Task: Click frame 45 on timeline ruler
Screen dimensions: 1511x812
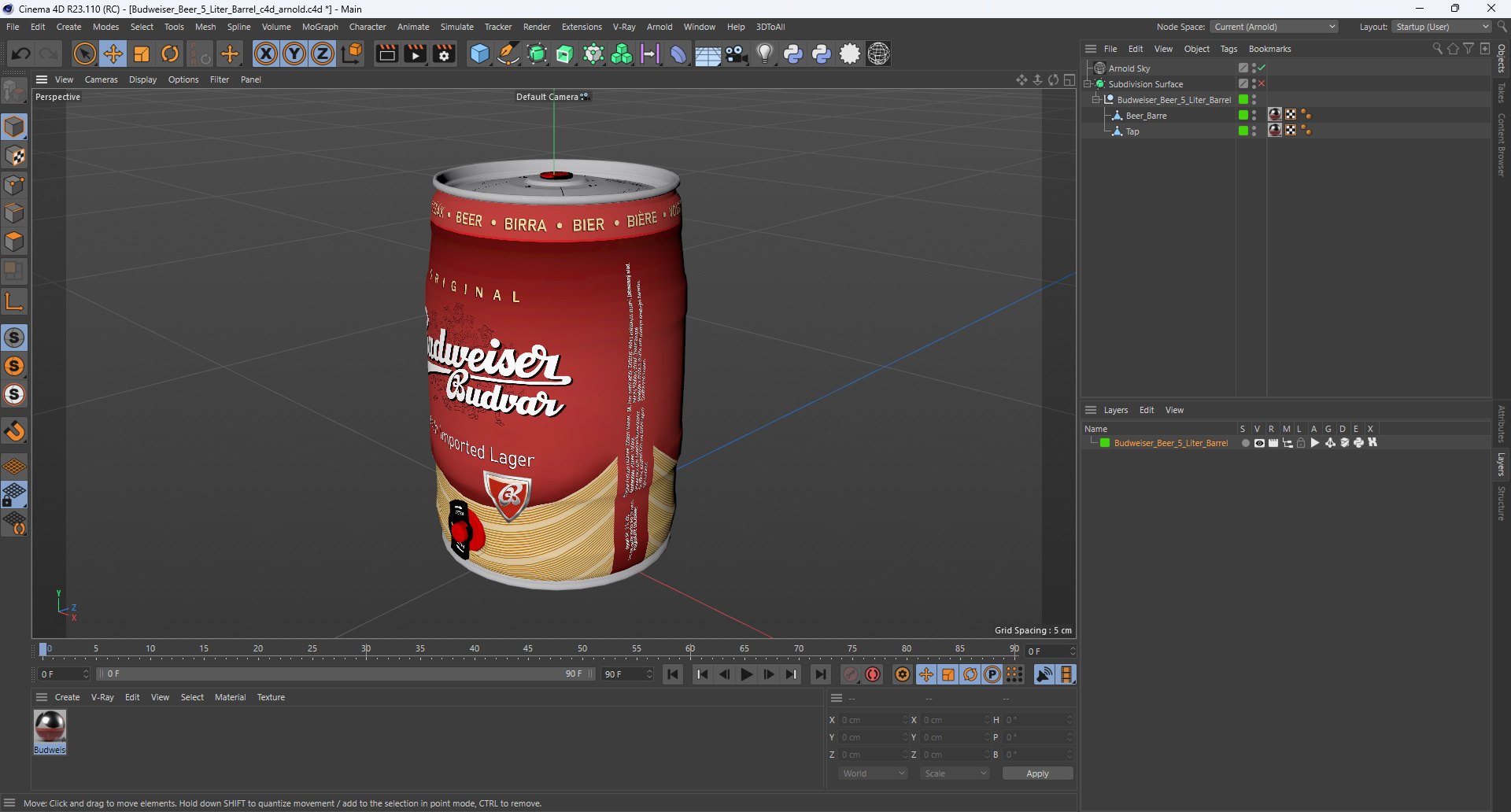Action: pyautogui.click(x=528, y=650)
